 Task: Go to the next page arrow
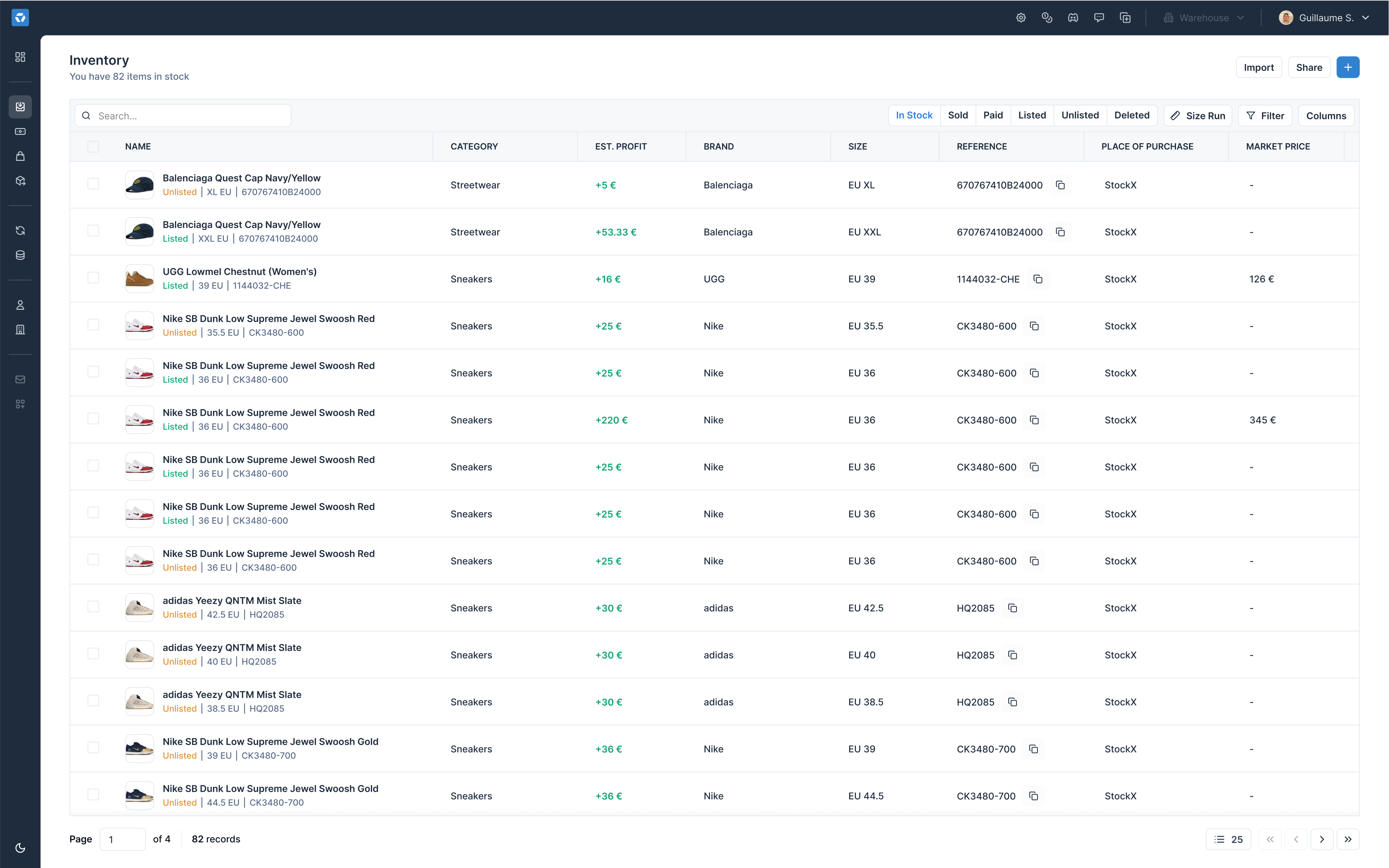coord(1322,839)
